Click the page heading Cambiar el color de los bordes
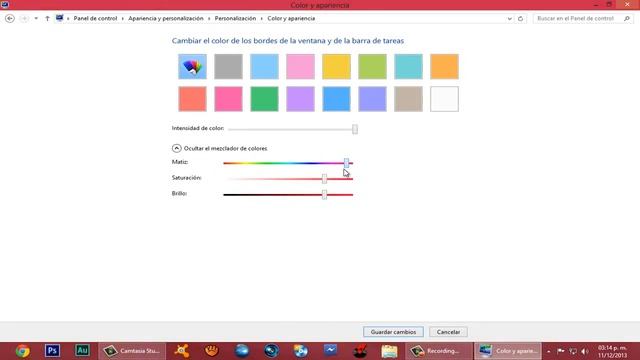The width and height of the screenshot is (640, 360). point(288,41)
